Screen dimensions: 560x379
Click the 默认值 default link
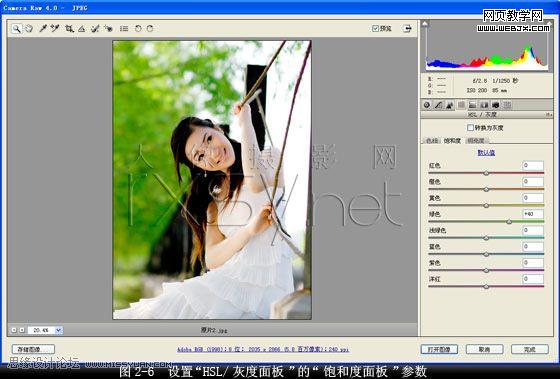point(486,153)
